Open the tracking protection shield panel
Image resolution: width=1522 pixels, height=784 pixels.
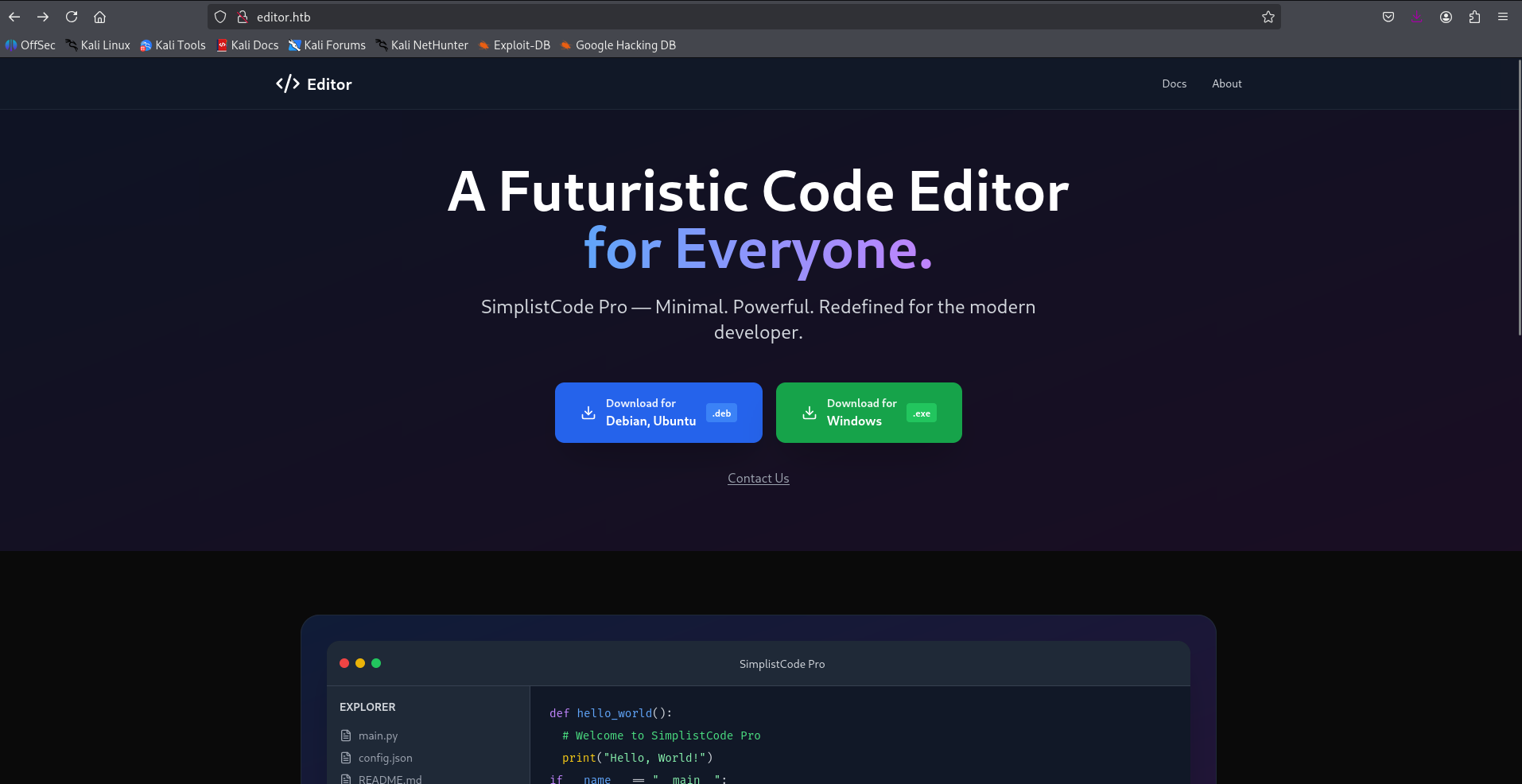pyautogui.click(x=220, y=17)
